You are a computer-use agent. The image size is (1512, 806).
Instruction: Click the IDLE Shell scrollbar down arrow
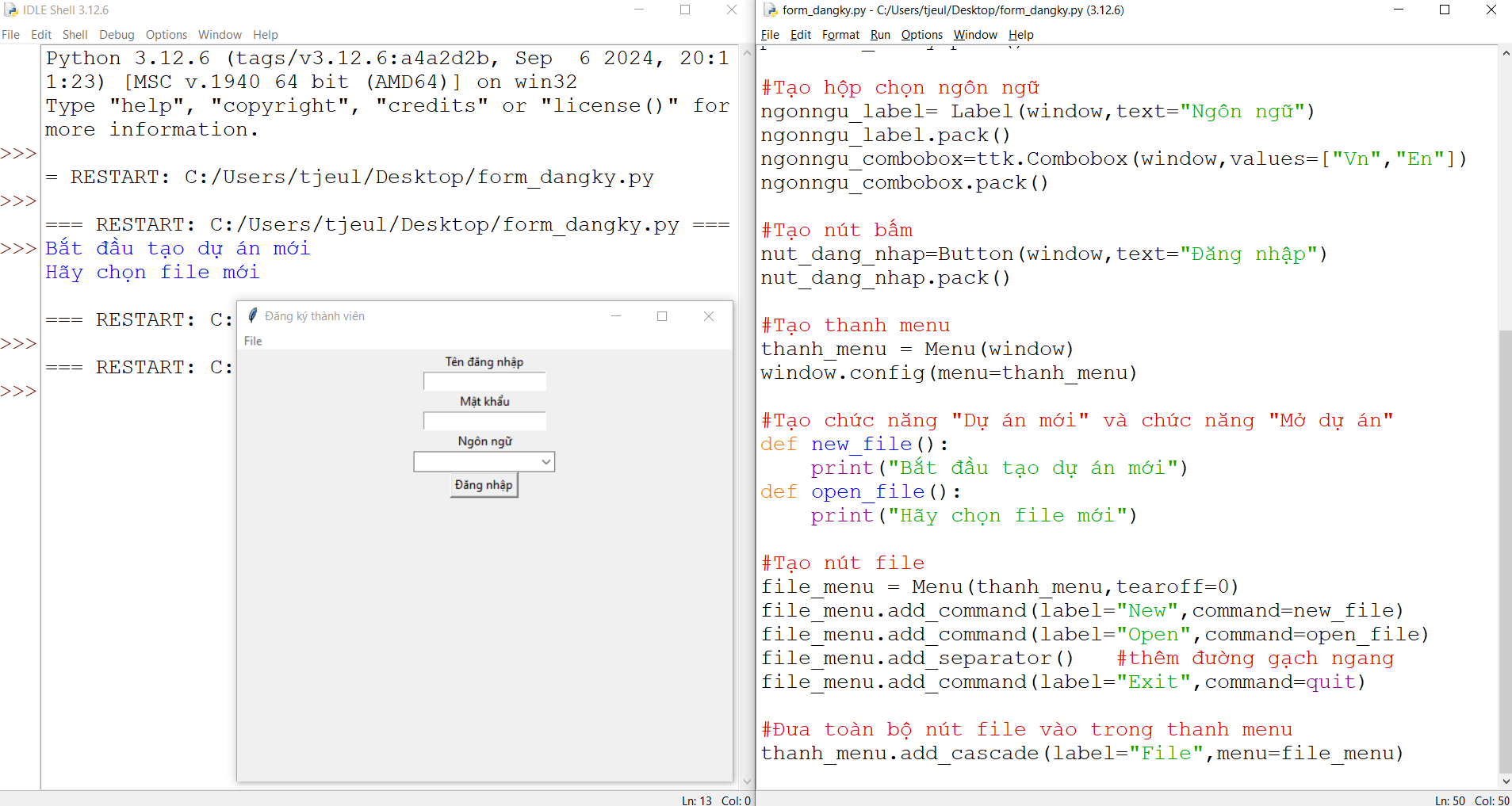point(746,781)
